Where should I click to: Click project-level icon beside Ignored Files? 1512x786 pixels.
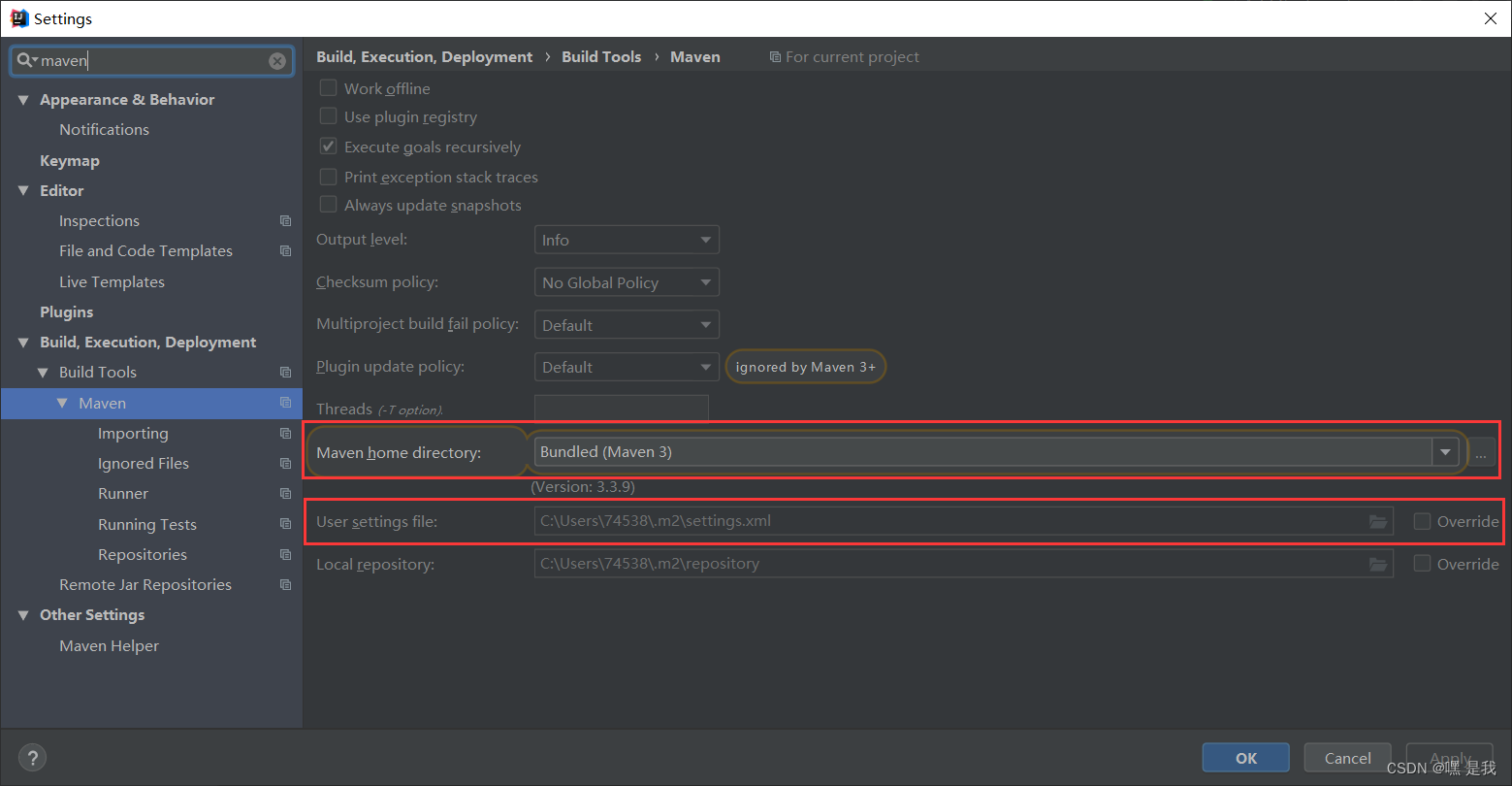click(285, 464)
